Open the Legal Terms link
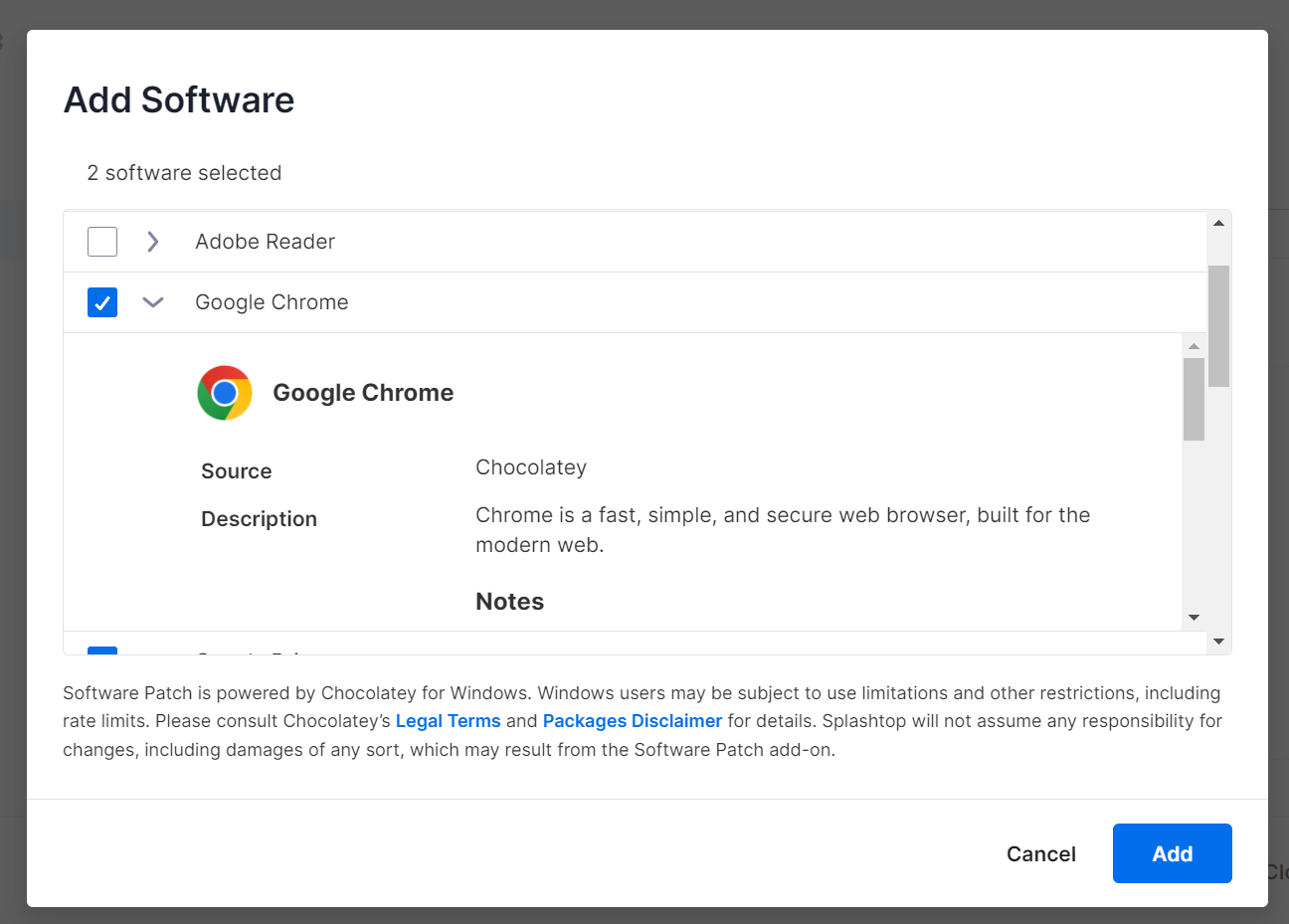1289x924 pixels. [x=448, y=720]
